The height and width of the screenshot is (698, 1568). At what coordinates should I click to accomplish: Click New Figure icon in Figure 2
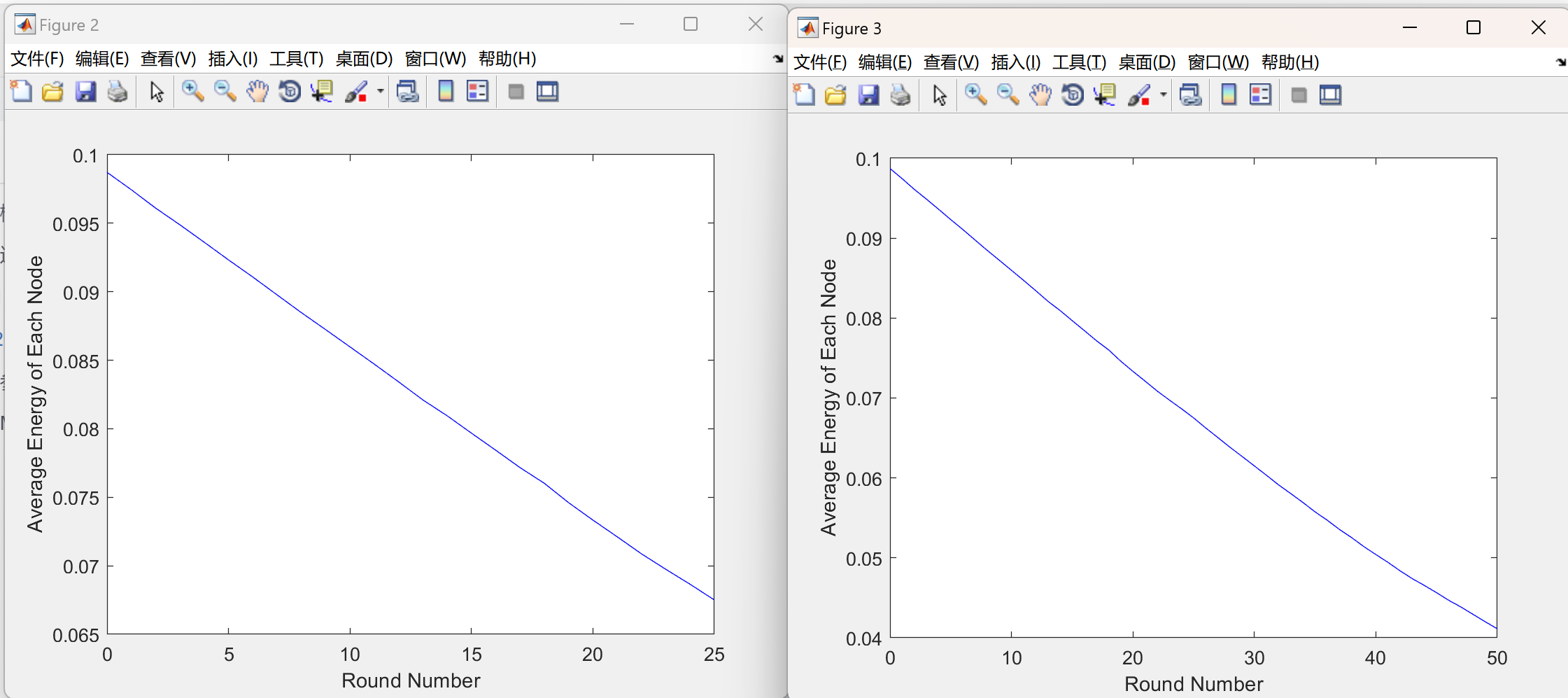21,91
